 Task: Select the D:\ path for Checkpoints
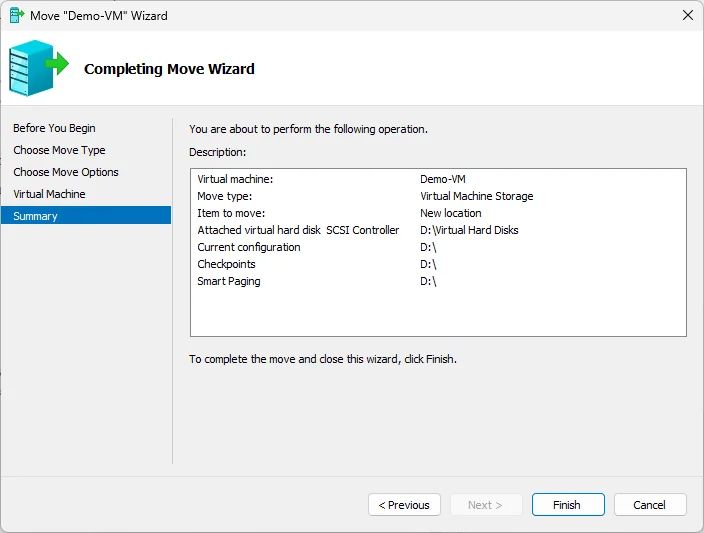point(428,264)
